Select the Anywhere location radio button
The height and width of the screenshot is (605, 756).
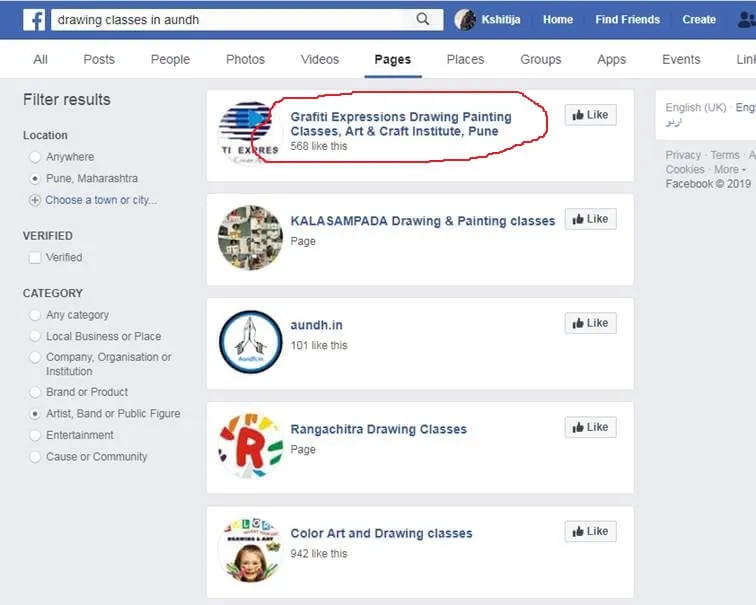[x=35, y=157]
